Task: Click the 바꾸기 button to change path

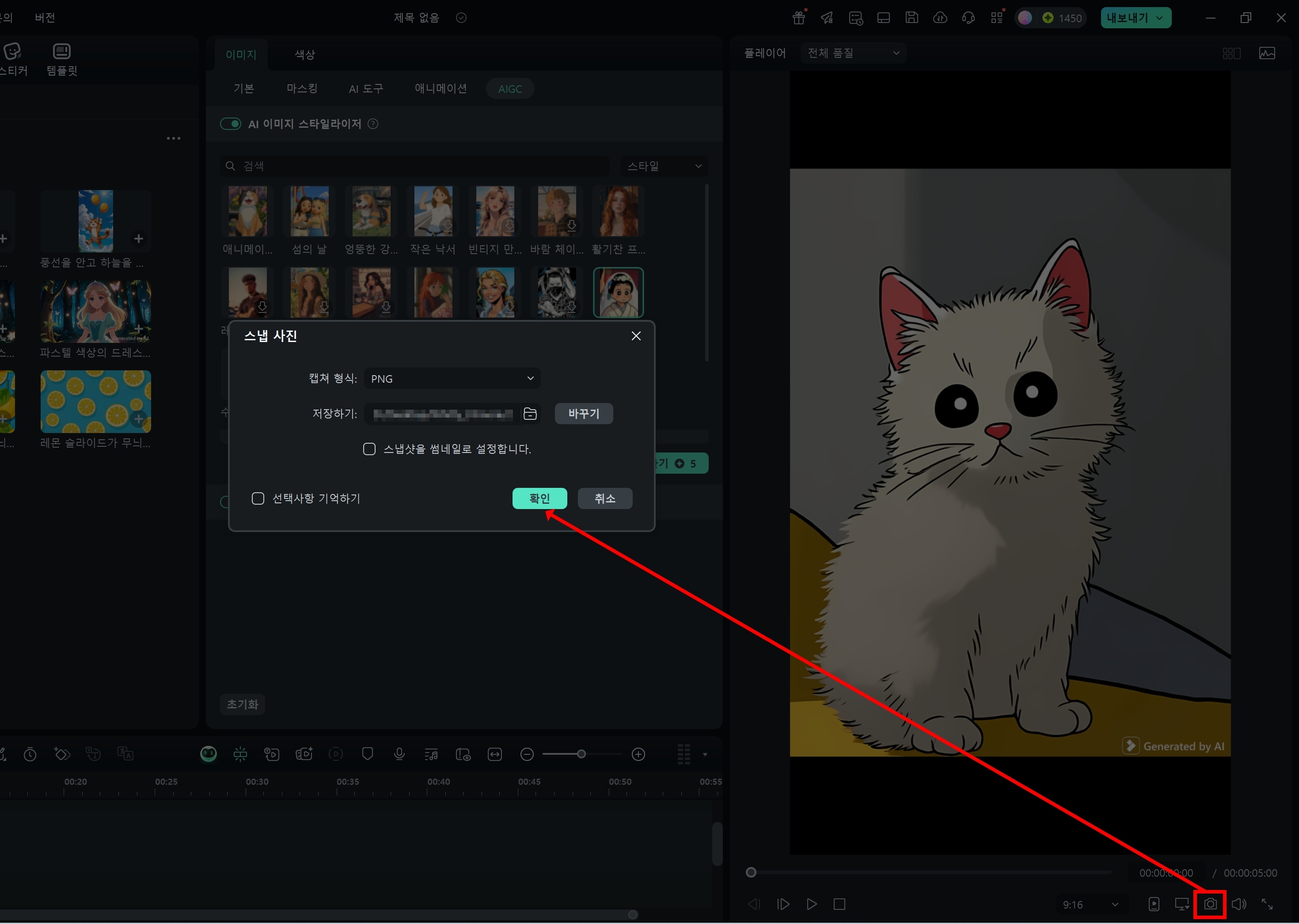Action: pos(584,414)
